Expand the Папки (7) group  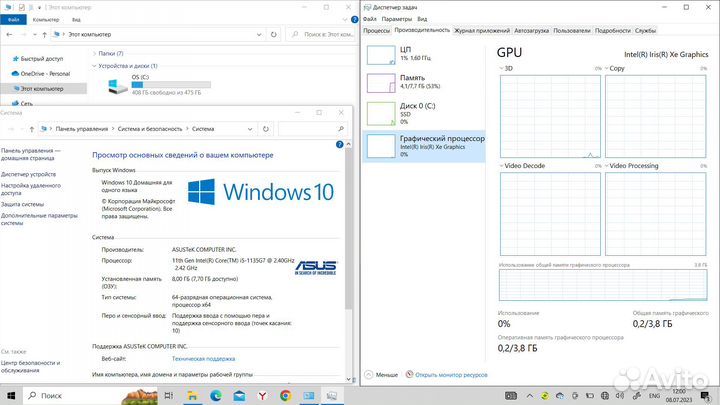click(96, 53)
